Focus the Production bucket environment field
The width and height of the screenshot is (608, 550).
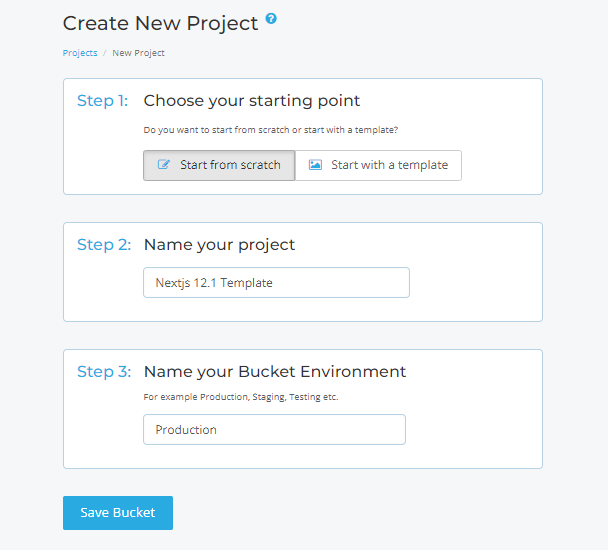[274, 429]
